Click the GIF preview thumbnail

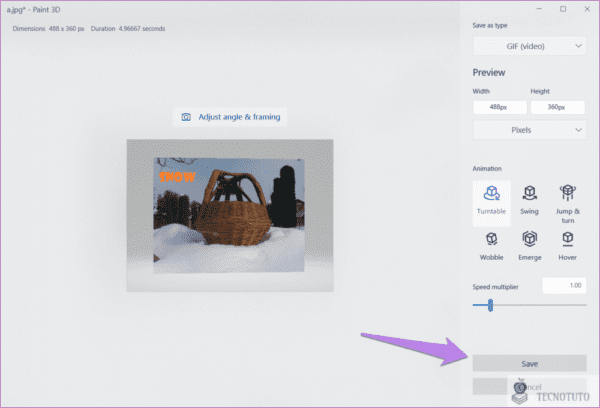click(230, 215)
